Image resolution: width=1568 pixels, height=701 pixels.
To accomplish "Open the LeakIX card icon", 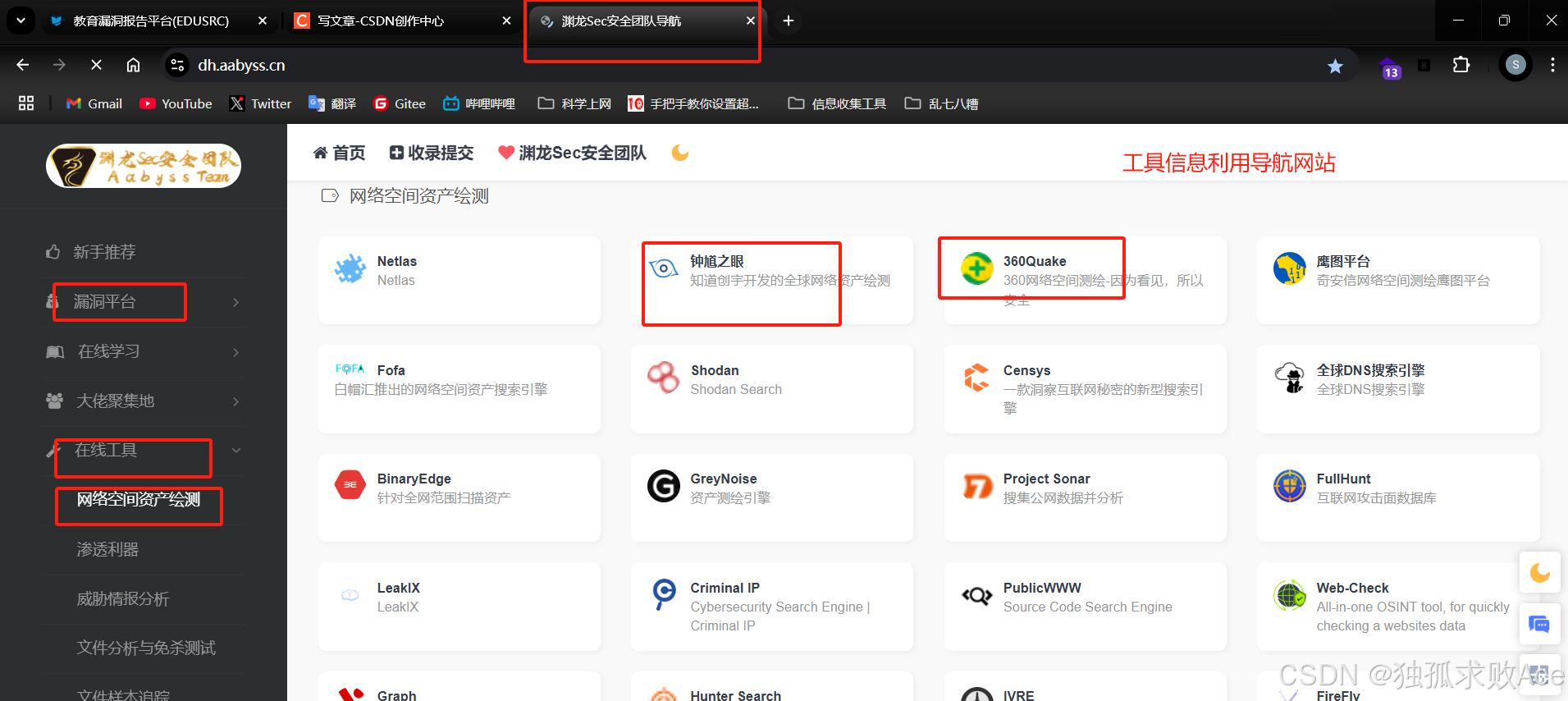I will tap(350, 595).
